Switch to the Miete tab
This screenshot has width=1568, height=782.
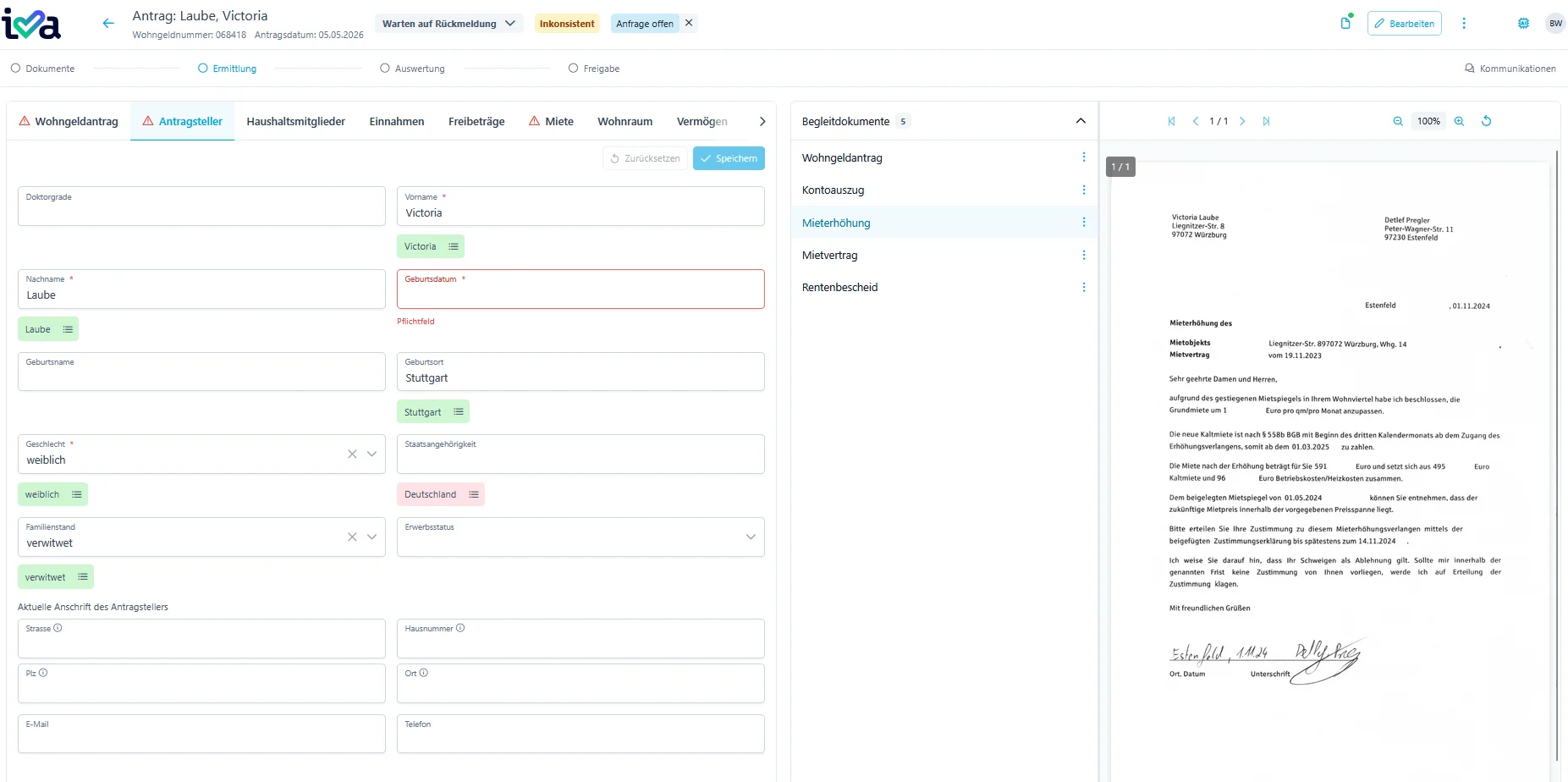tap(551, 121)
